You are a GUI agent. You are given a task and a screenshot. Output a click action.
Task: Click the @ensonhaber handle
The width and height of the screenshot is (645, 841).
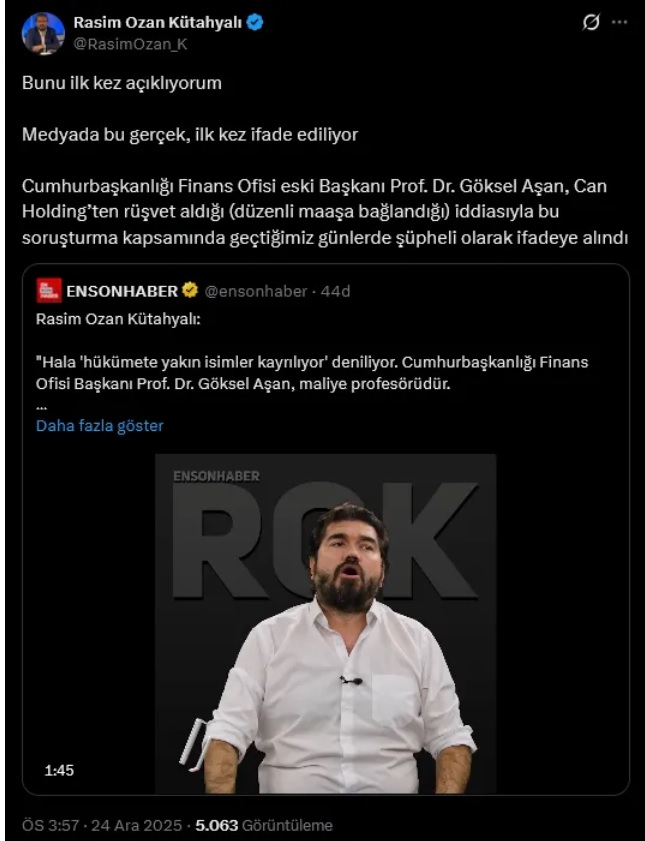(256, 291)
